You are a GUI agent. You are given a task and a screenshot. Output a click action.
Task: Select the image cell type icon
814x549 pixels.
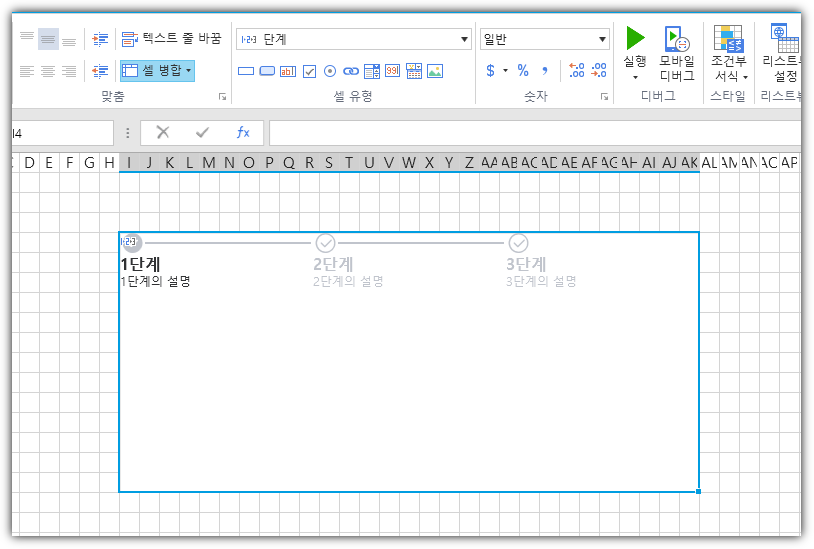tap(435, 71)
